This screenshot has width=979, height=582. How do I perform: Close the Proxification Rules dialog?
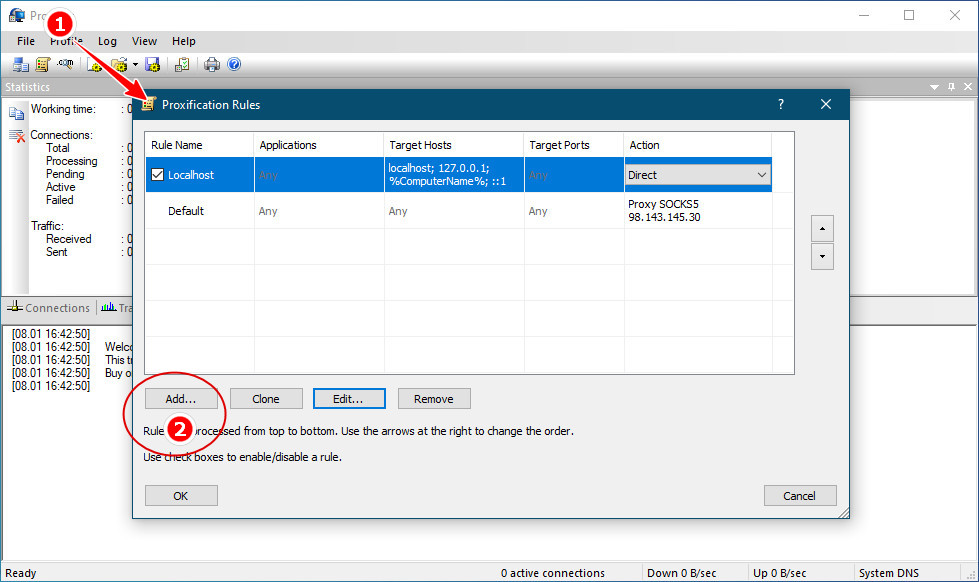coord(826,104)
